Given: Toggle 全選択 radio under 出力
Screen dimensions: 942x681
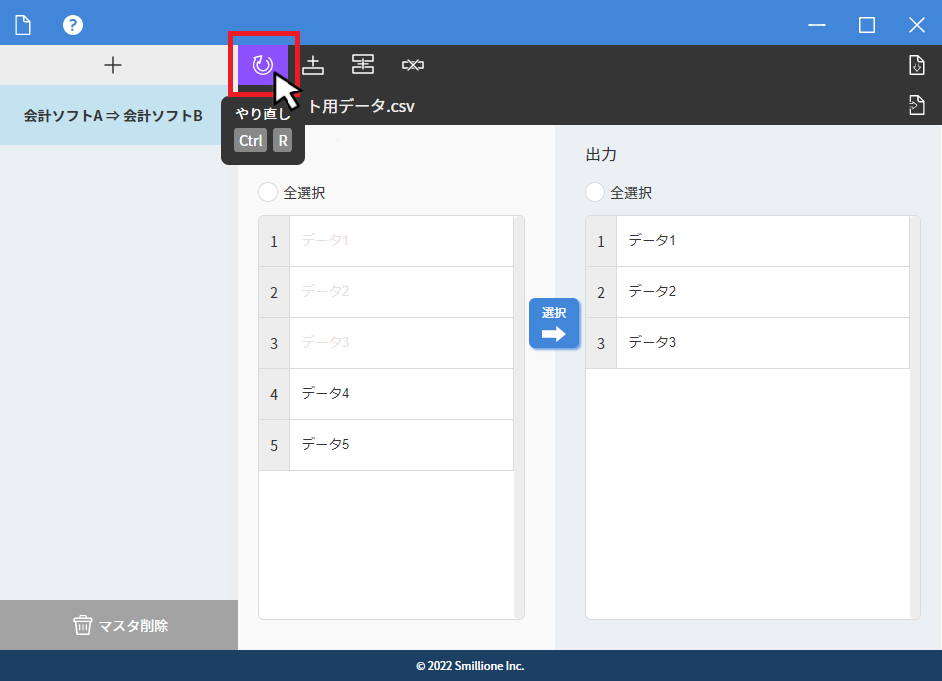Looking at the screenshot, I should pyautogui.click(x=595, y=193).
